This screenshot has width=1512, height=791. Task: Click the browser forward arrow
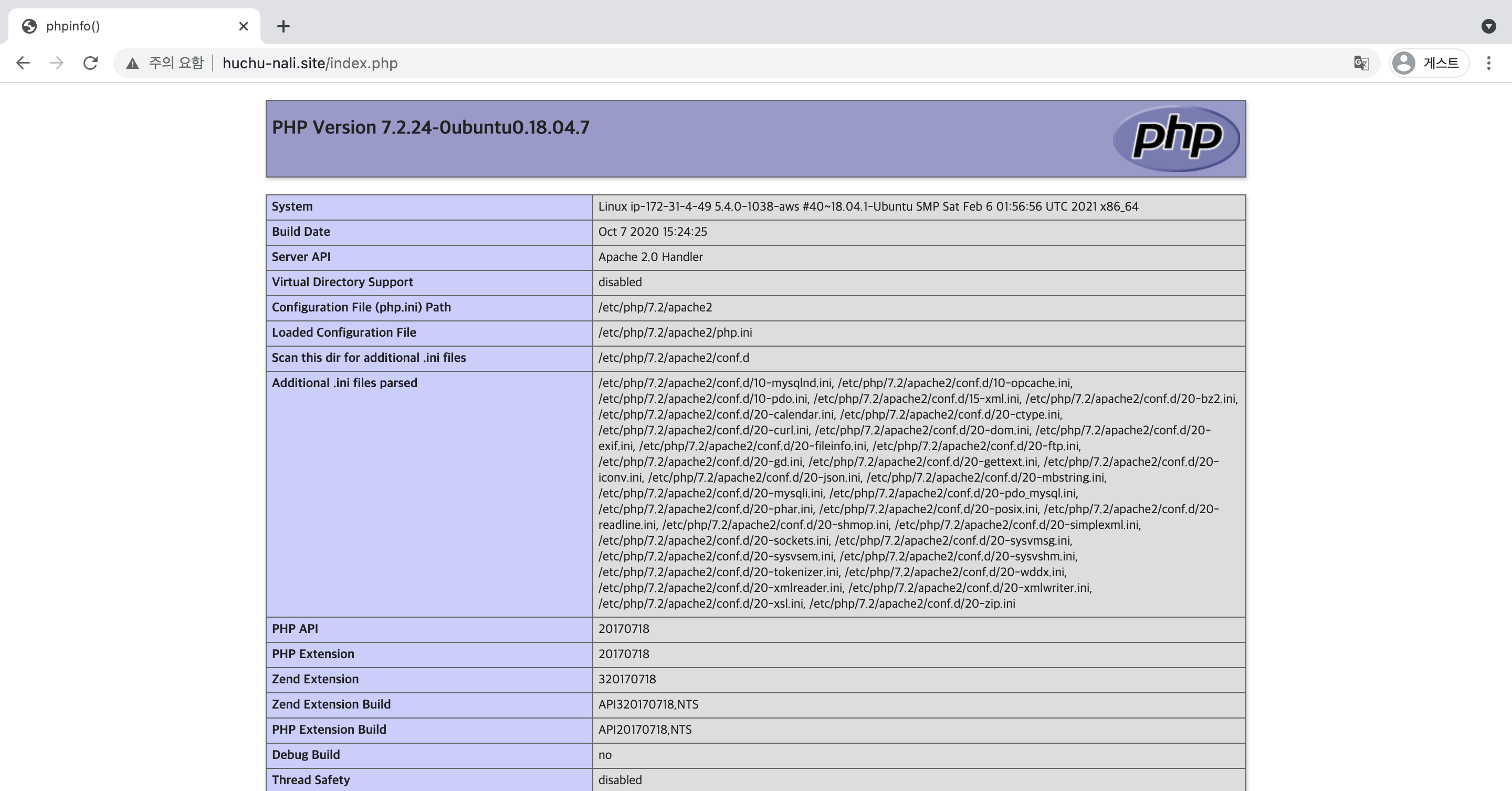coord(56,63)
